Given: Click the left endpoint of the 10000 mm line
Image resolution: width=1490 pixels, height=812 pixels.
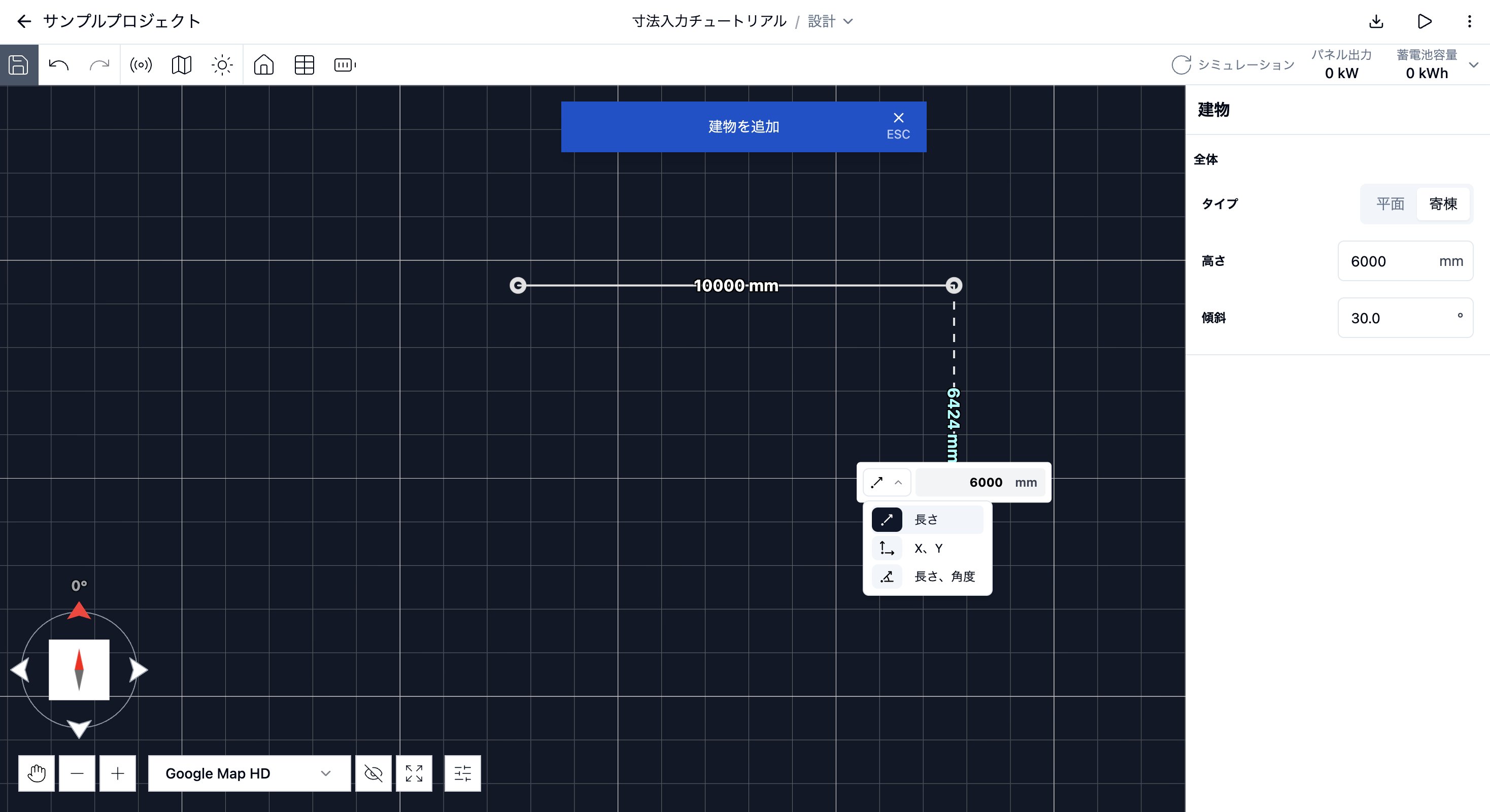Looking at the screenshot, I should 518,285.
